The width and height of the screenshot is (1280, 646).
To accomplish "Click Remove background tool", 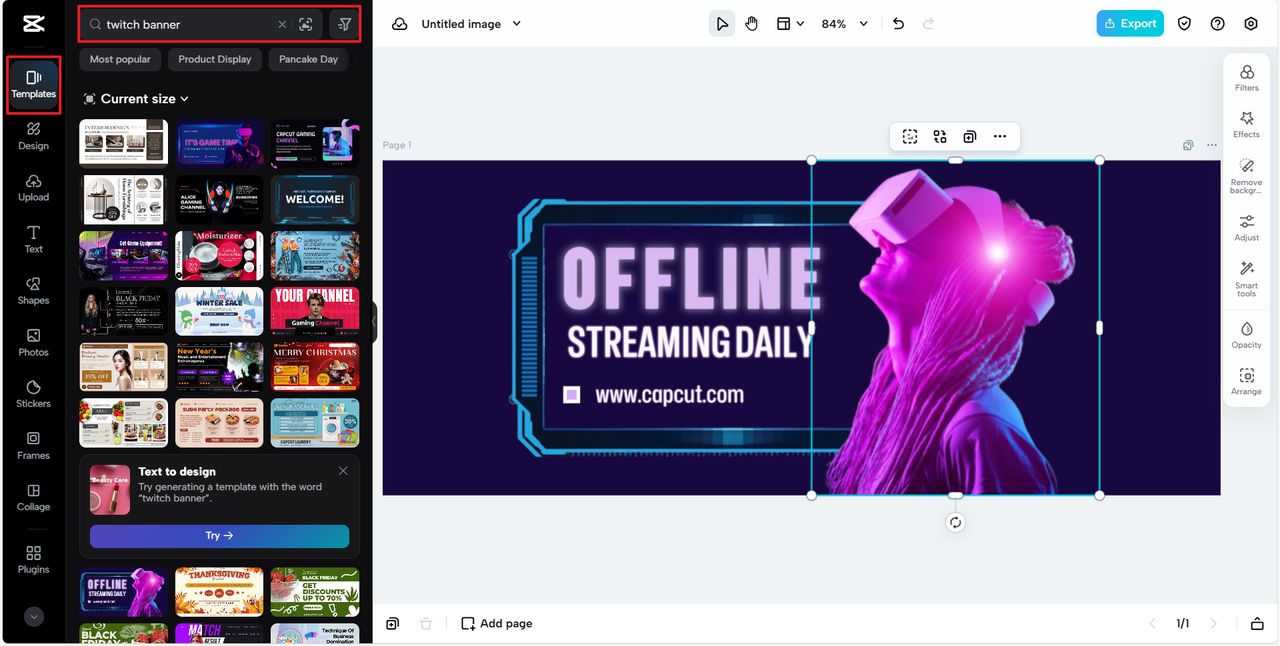I will pyautogui.click(x=1246, y=176).
